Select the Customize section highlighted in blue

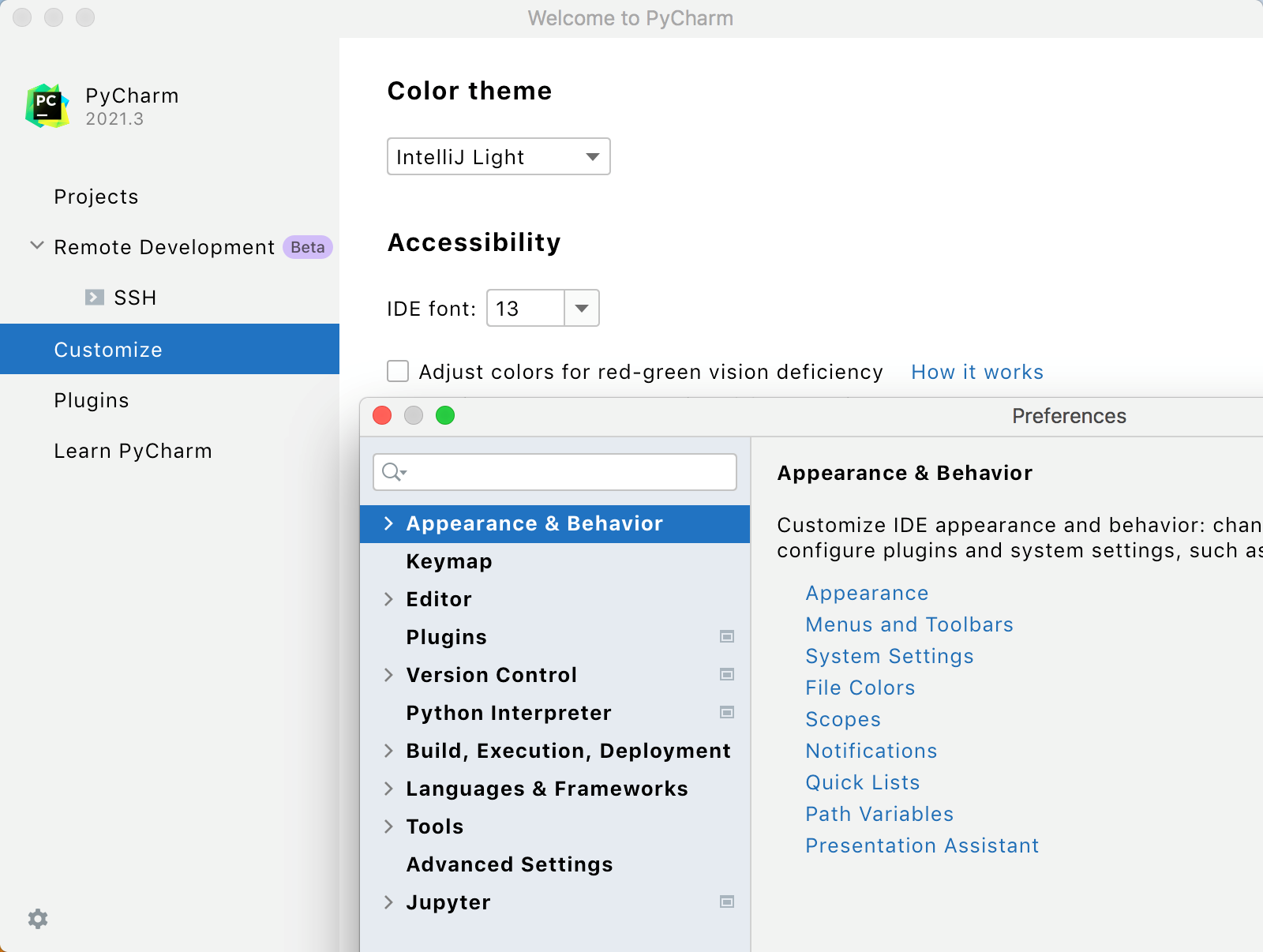108,349
